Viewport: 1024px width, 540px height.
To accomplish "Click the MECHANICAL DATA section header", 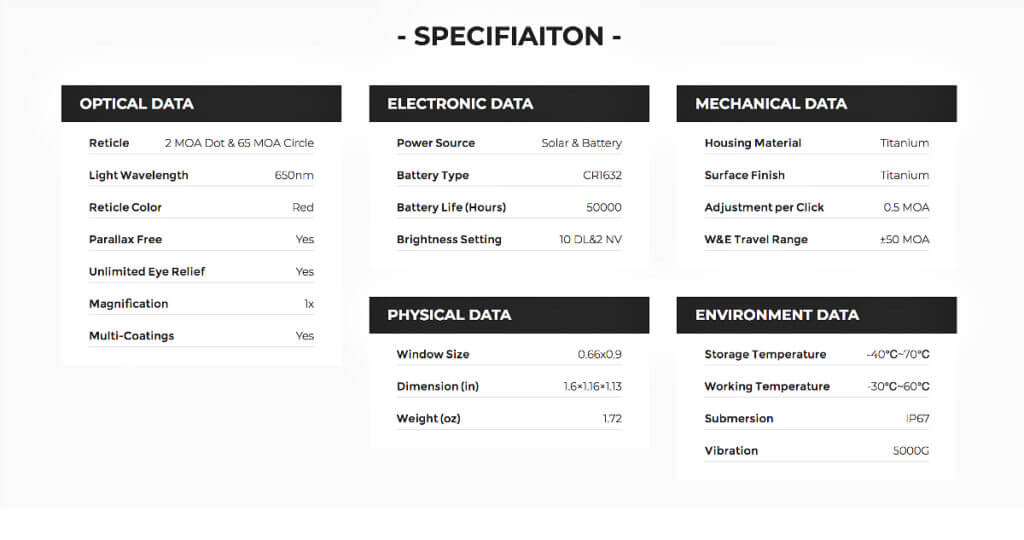I will click(771, 104).
